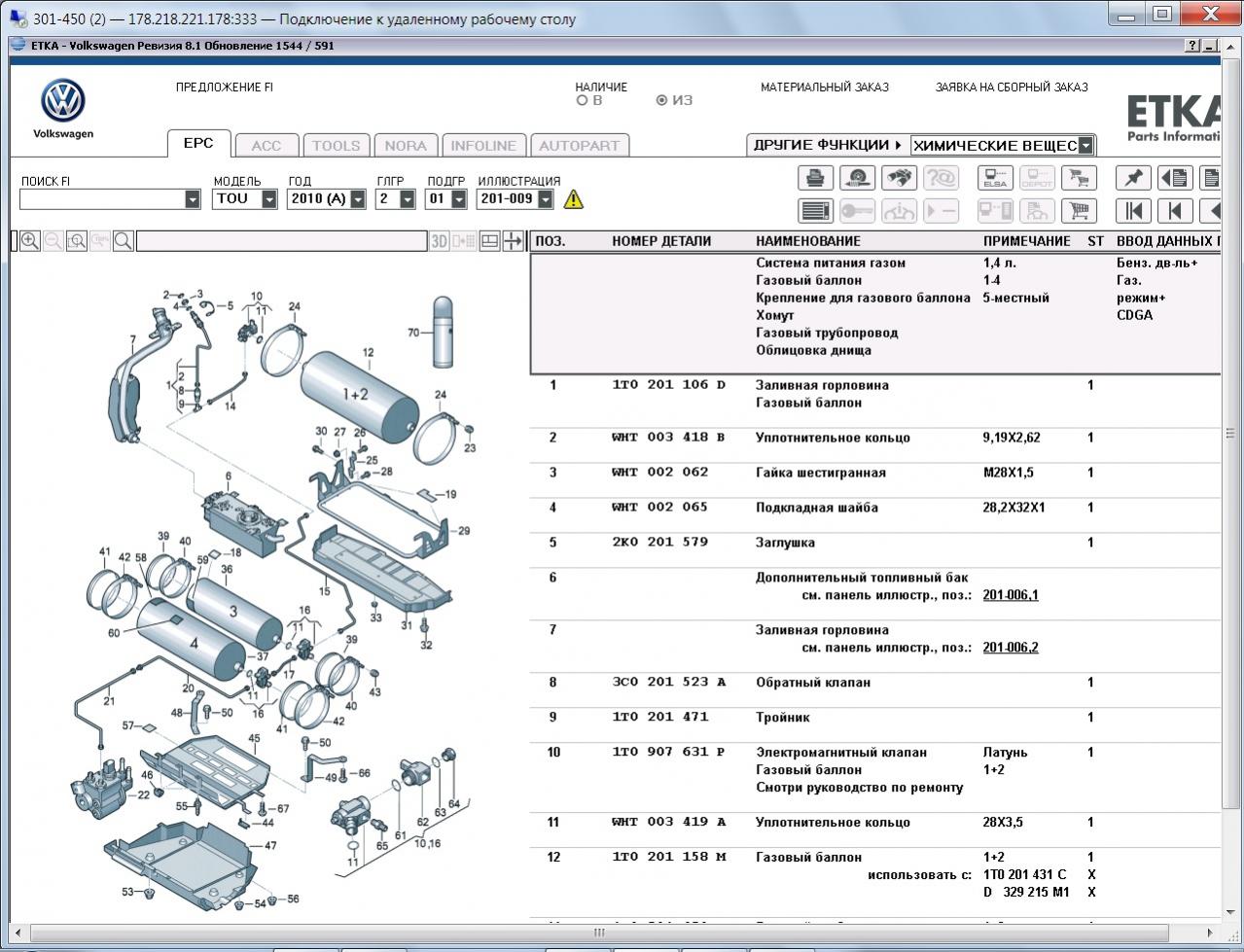This screenshot has width=1244, height=952.
Task: Select part number 1T0 201 106 D
Action: [x=669, y=385]
